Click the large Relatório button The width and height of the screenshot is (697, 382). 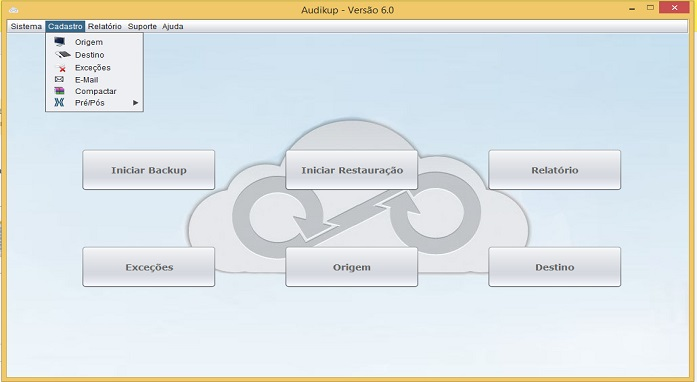point(555,170)
